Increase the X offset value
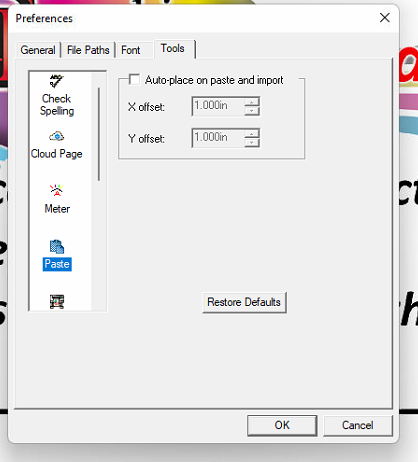418x462 pixels. [252, 102]
